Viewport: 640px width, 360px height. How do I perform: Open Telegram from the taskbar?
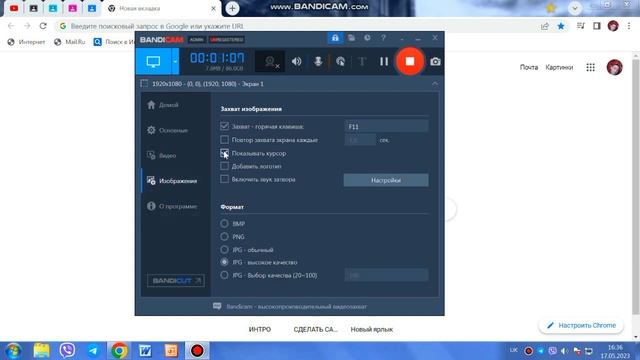pos(93,350)
